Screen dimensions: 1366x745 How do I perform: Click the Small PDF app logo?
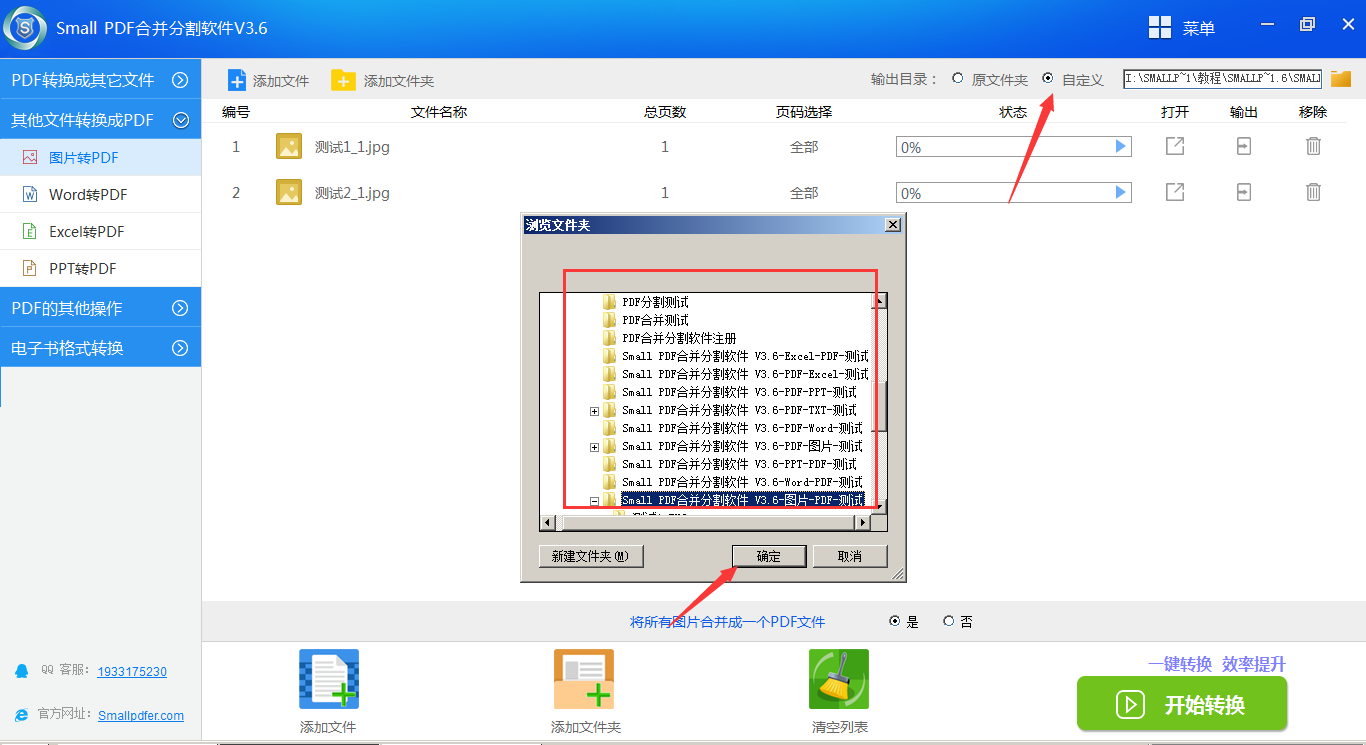tap(25, 27)
